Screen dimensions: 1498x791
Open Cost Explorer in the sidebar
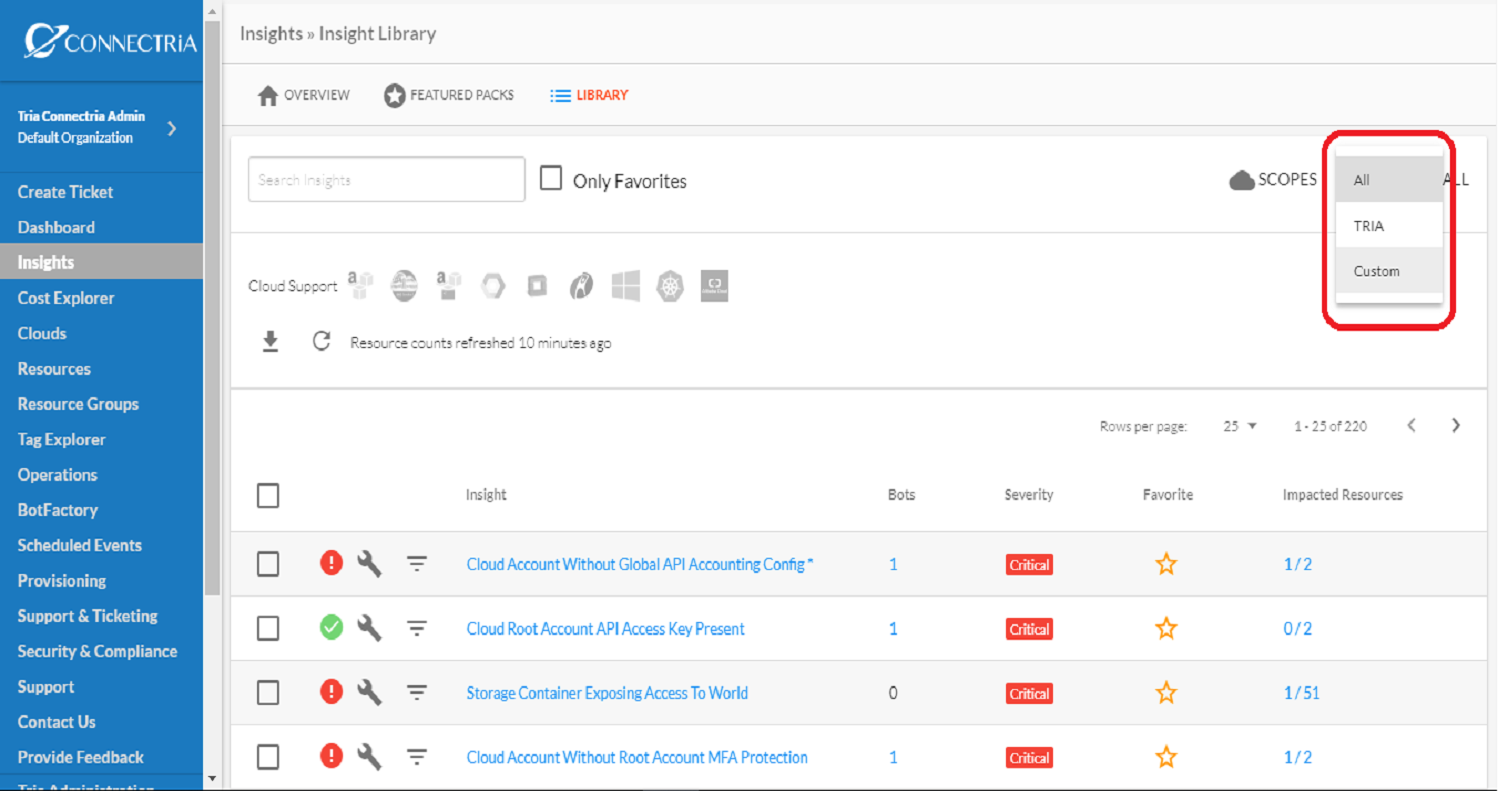pyautogui.click(x=66, y=298)
